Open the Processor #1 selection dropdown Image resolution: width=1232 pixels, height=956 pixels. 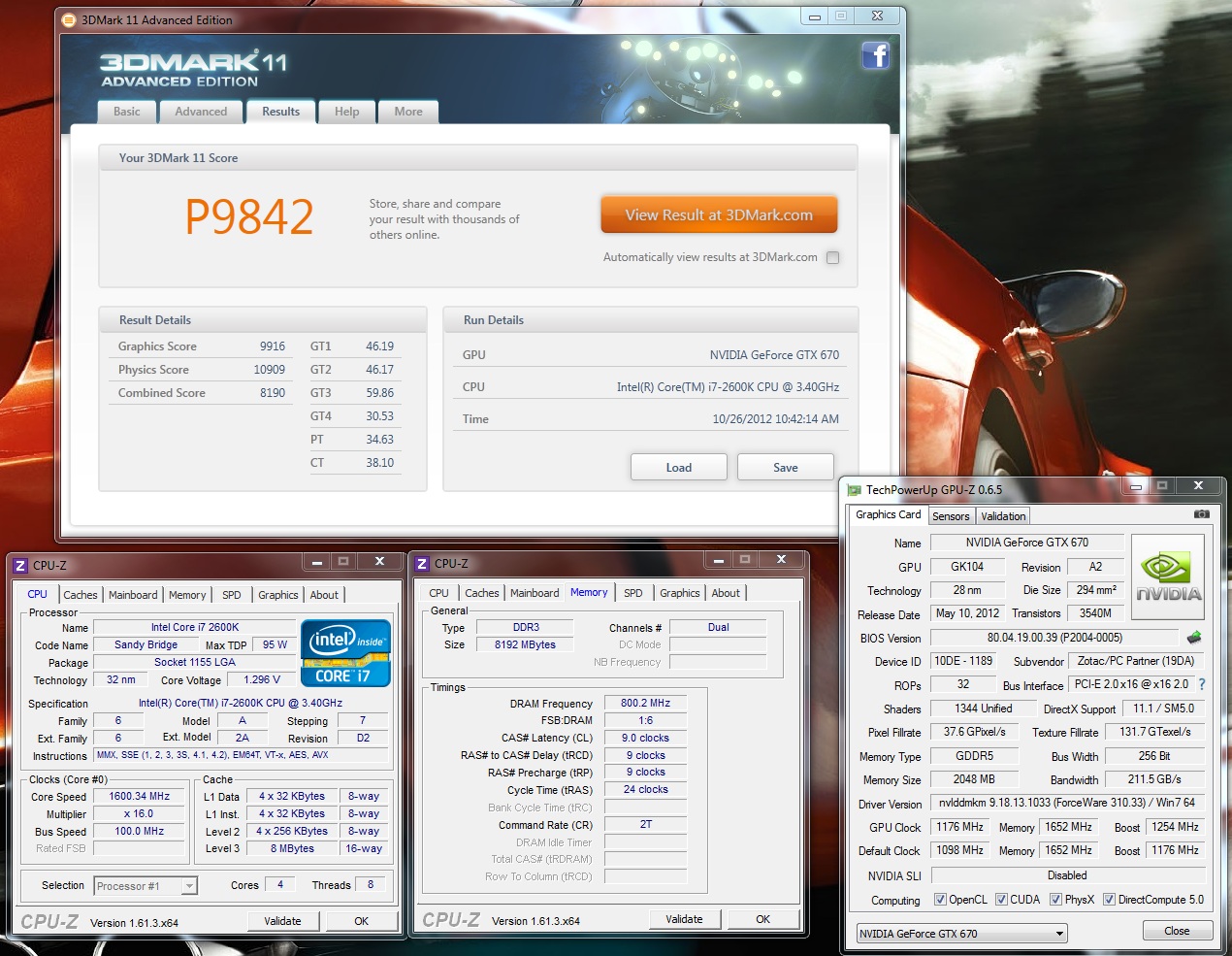tap(189, 886)
